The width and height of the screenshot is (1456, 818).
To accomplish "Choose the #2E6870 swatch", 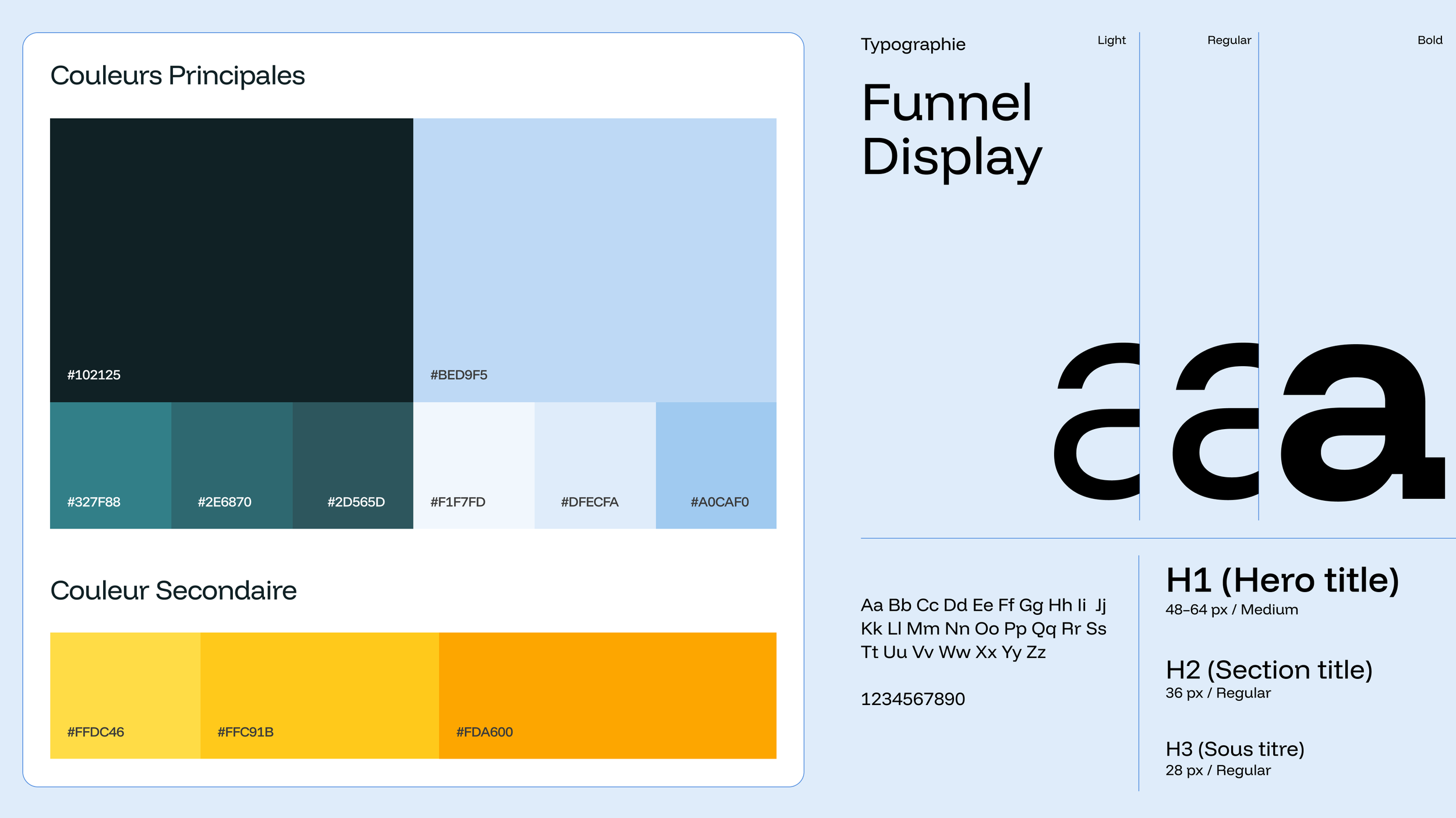I will click(x=231, y=465).
